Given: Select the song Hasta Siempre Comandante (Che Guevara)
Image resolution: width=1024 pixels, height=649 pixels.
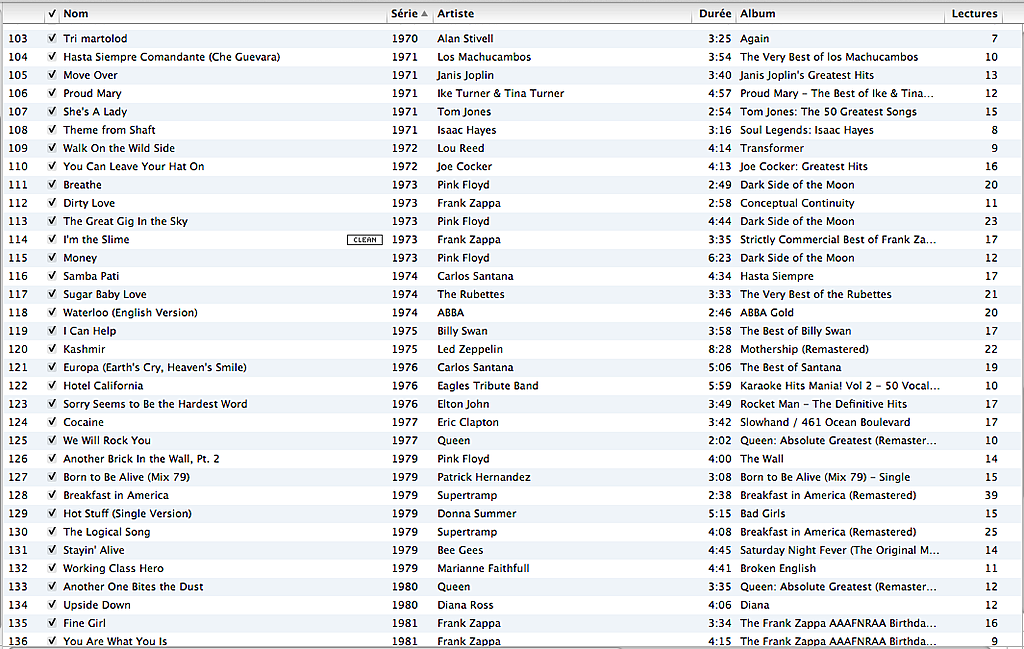Looking at the screenshot, I should pos(171,57).
